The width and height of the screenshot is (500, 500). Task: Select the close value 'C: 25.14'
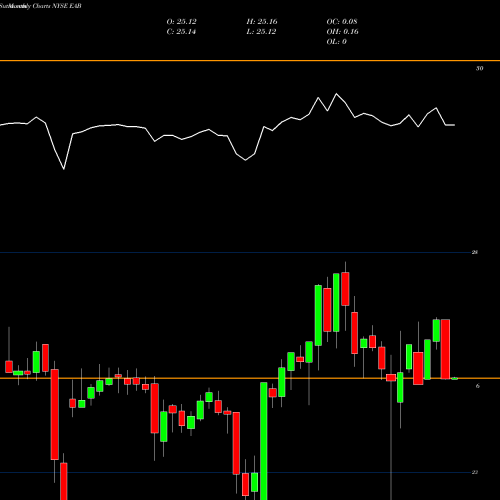[x=181, y=32]
